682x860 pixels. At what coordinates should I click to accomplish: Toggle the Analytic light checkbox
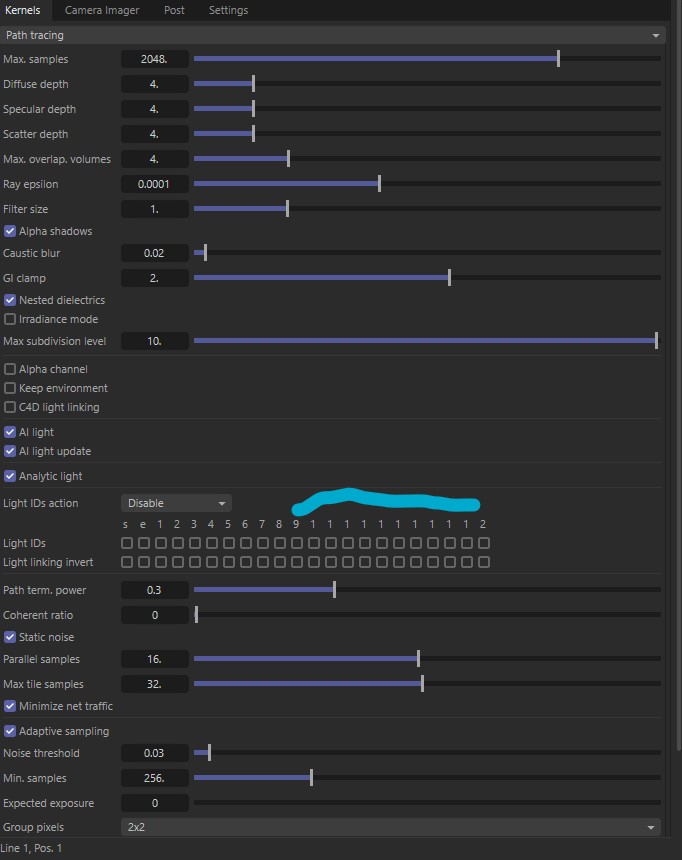pyautogui.click(x=10, y=476)
